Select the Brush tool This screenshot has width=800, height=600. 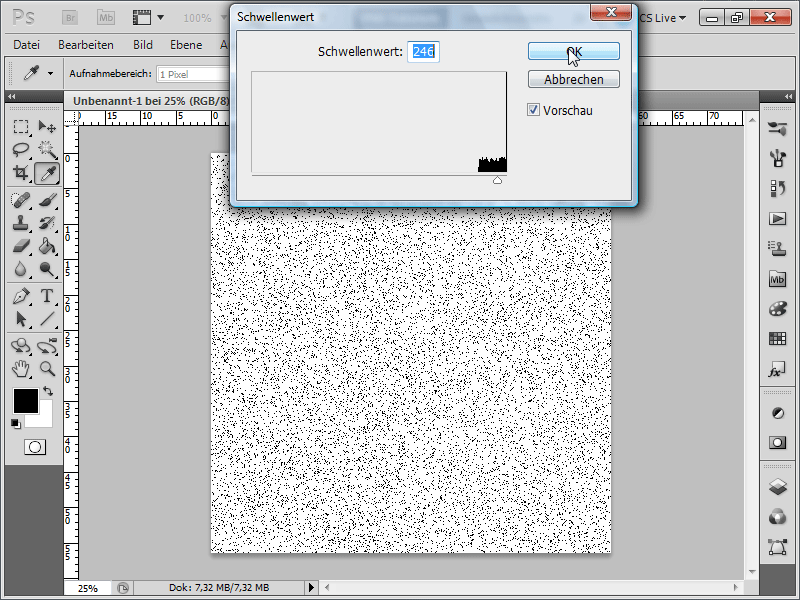point(47,199)
